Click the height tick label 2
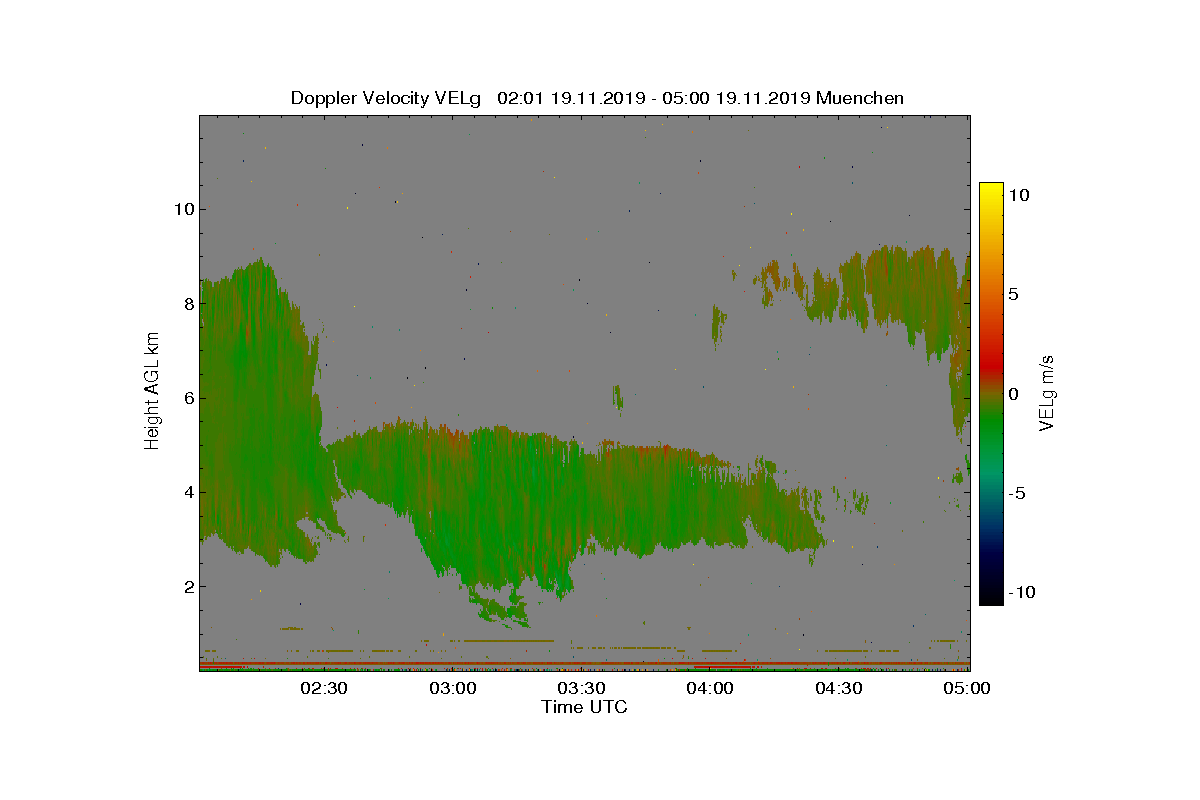The image size is (1200, 800). (x=187, y=586)
